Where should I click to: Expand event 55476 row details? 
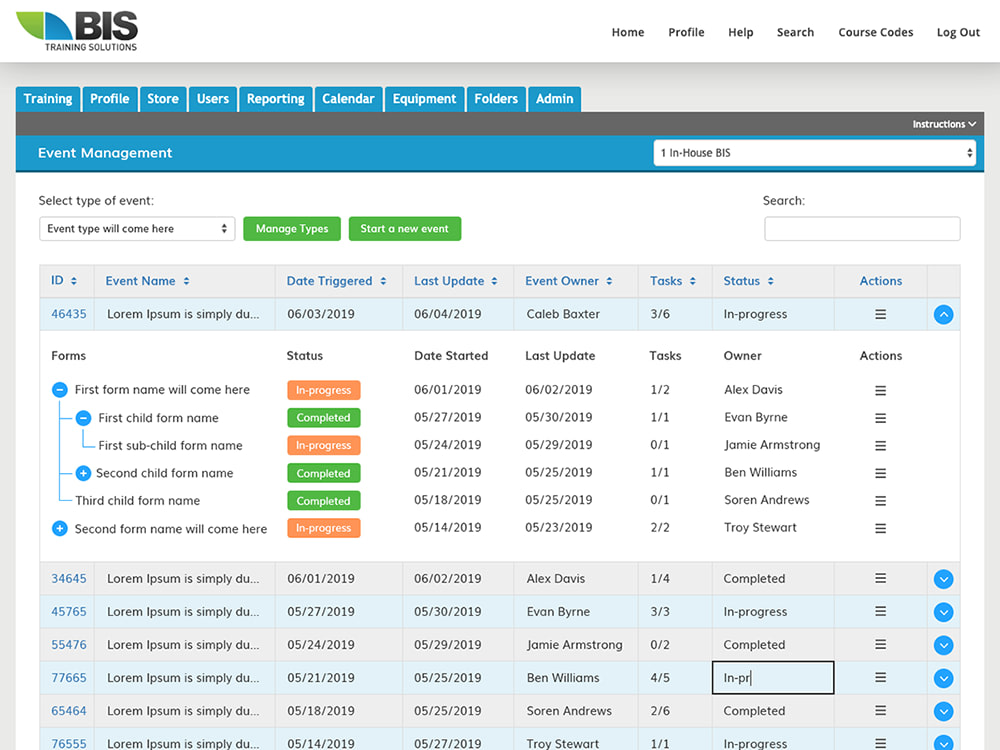pos(943,645)
